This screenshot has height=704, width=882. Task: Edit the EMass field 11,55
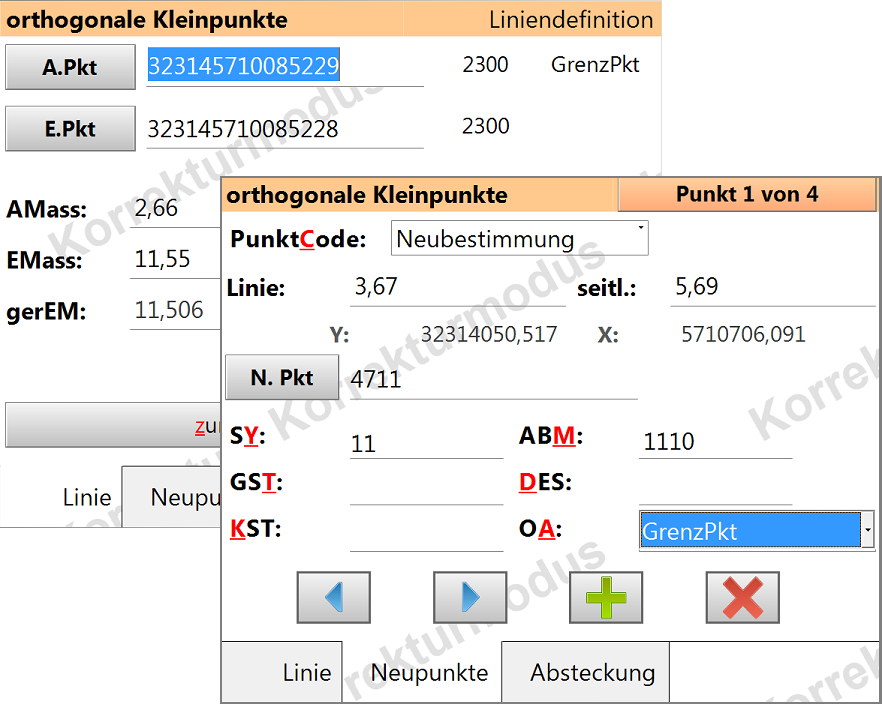(x=176, y=259)
